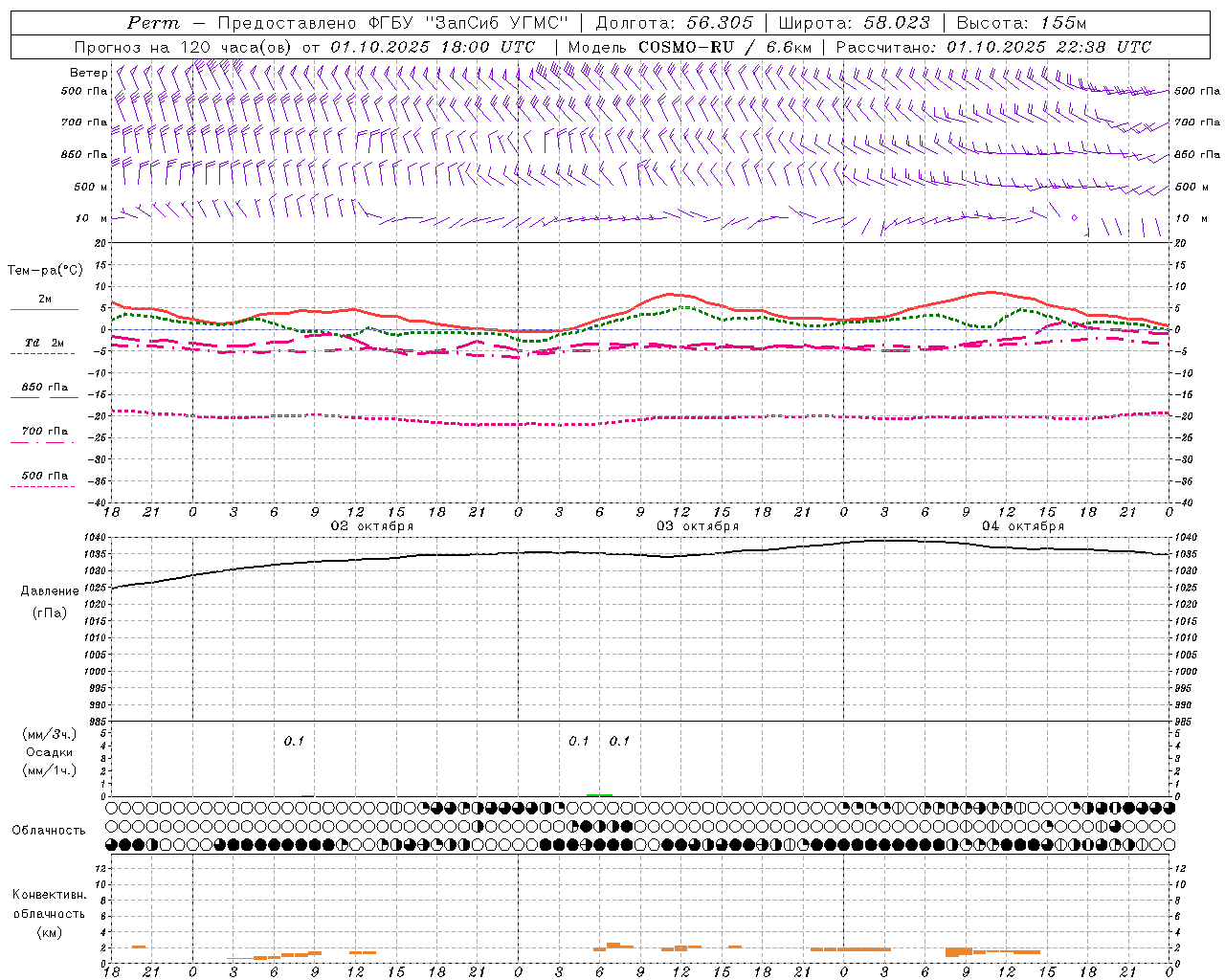Click the '(мм/3ч.)' precipitation unit label
The image size is (1225, 980).
click(x=50, y=734)
